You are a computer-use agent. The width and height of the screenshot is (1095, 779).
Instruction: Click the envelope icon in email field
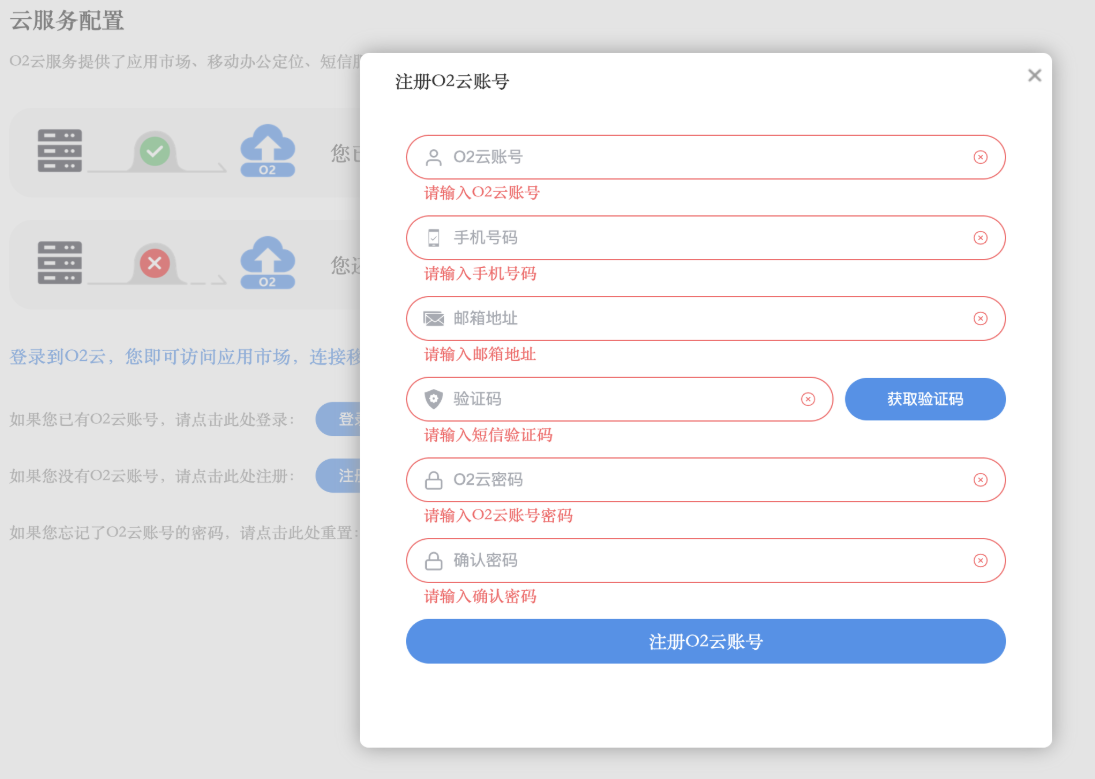pos(433,319)
